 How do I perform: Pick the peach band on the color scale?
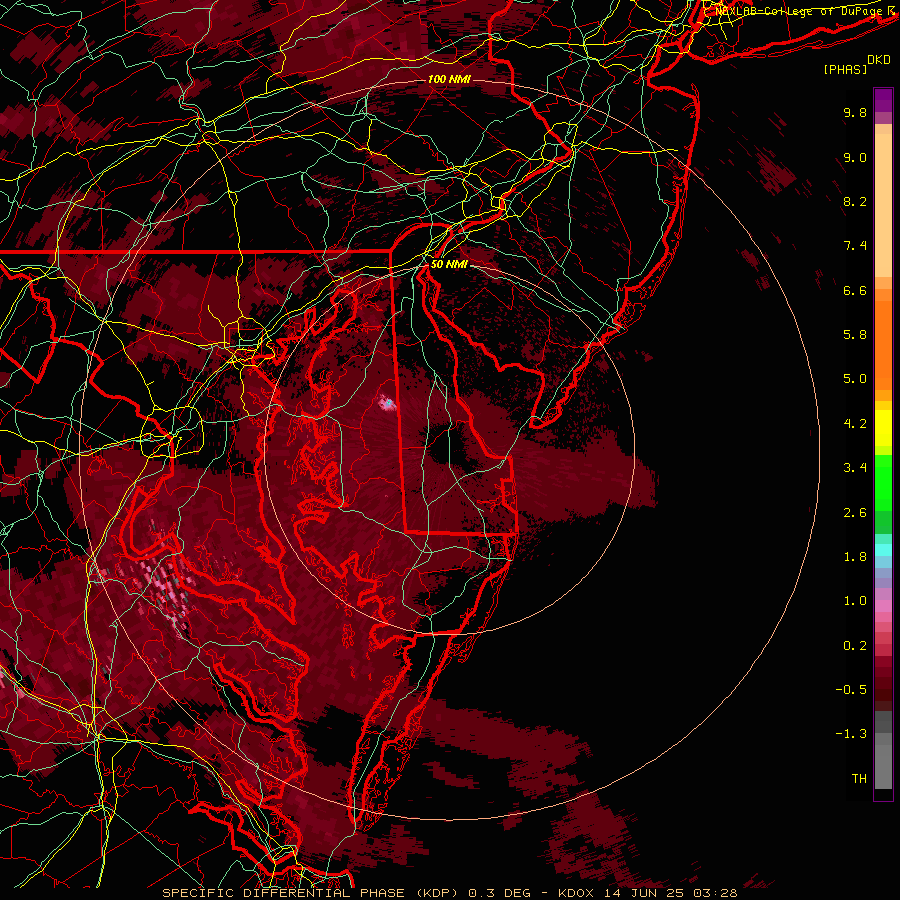point(883,207)
